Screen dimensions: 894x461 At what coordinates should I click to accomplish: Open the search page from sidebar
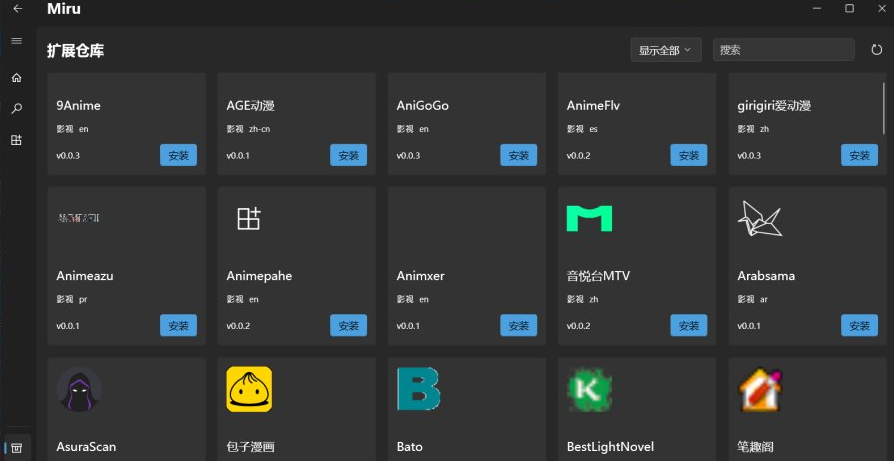pyautogui.click(x=16, y=109)
